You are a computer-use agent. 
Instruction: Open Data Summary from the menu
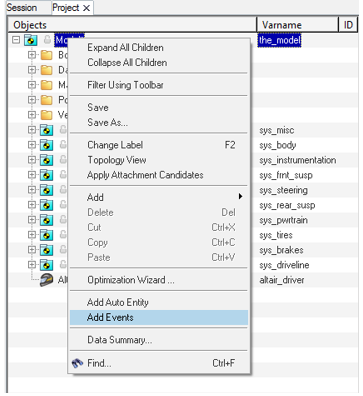(x=120, y=340)
